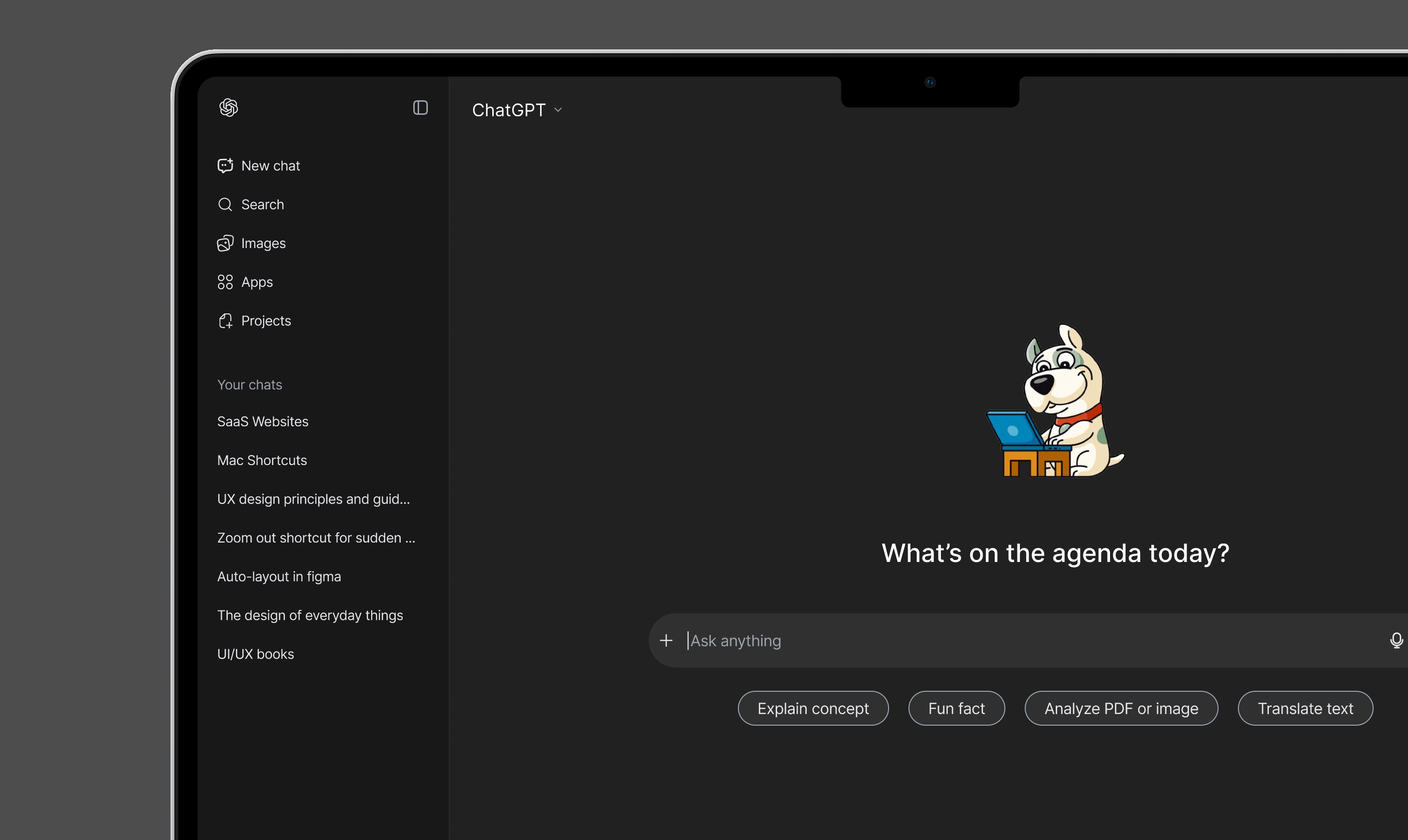This screenshot has width=1408, height=840.
Task: Click the Fun fact button
Action: click(955, 708)
